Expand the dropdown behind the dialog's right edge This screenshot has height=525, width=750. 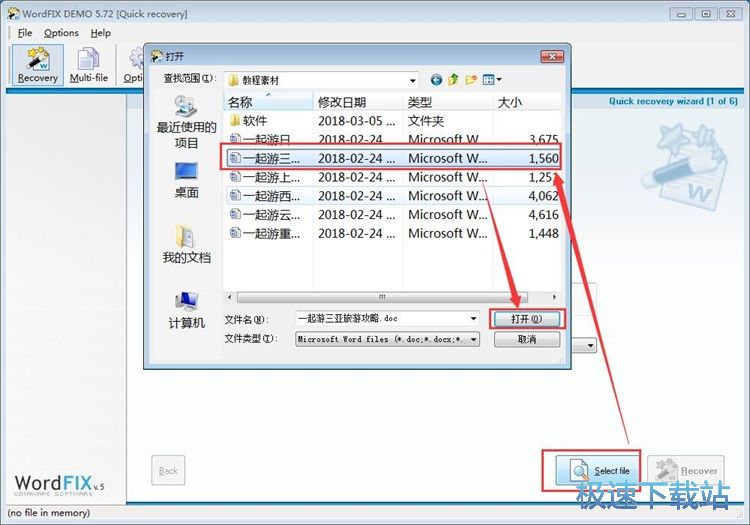591,345
